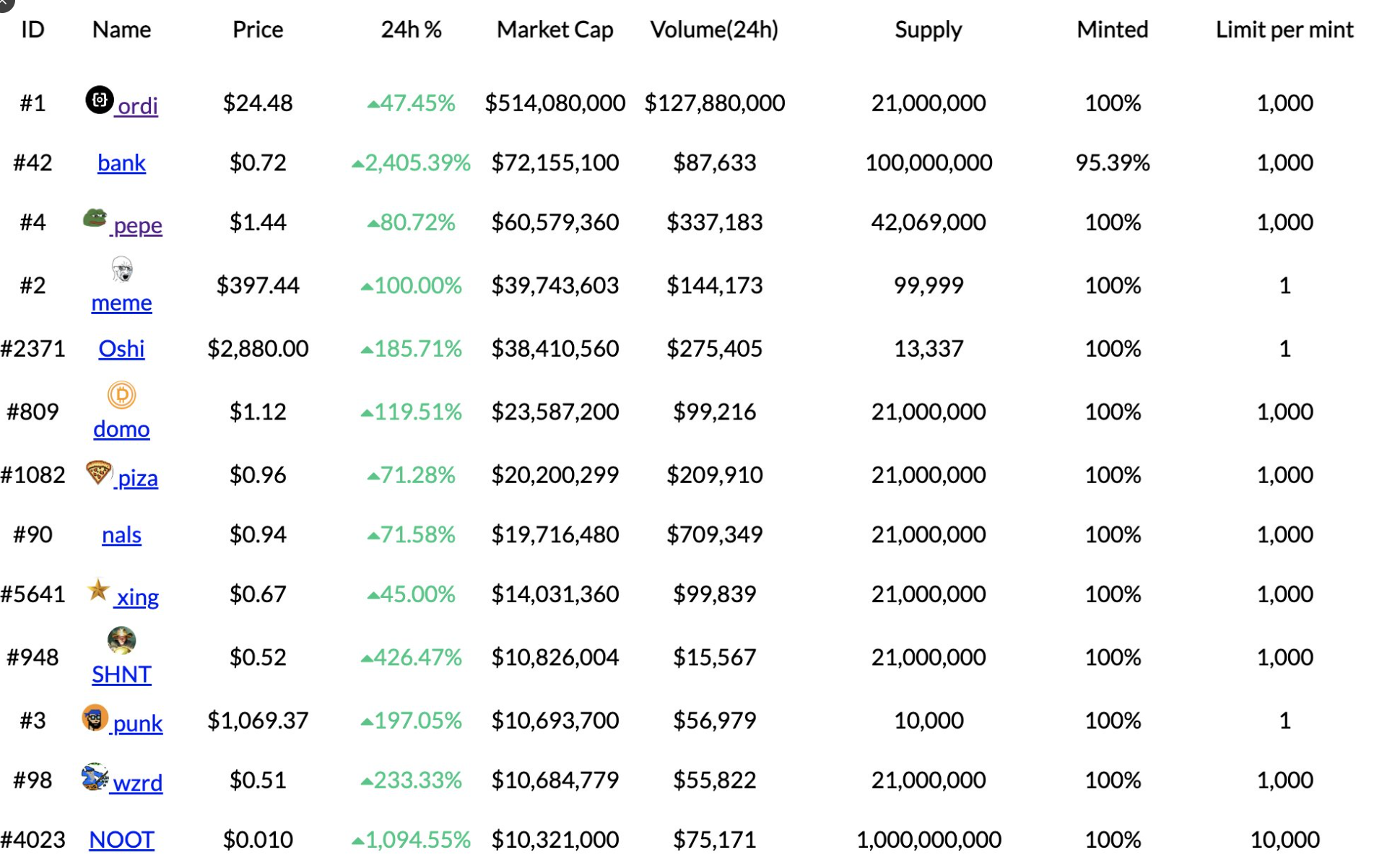Click the 24h % column header

[411, 30]
